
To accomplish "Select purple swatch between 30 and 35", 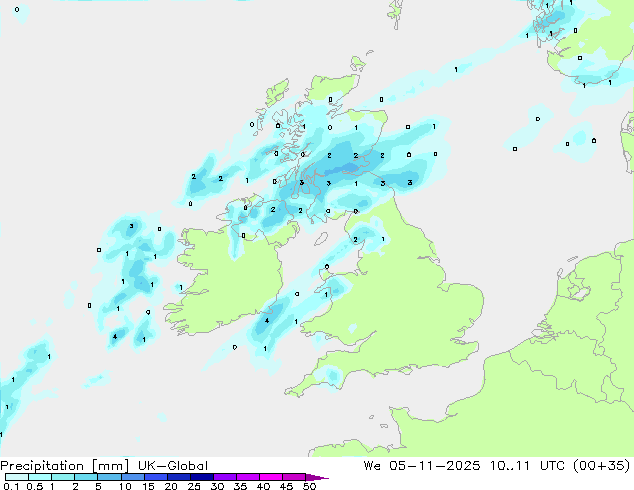I will [x=224, y=477].
